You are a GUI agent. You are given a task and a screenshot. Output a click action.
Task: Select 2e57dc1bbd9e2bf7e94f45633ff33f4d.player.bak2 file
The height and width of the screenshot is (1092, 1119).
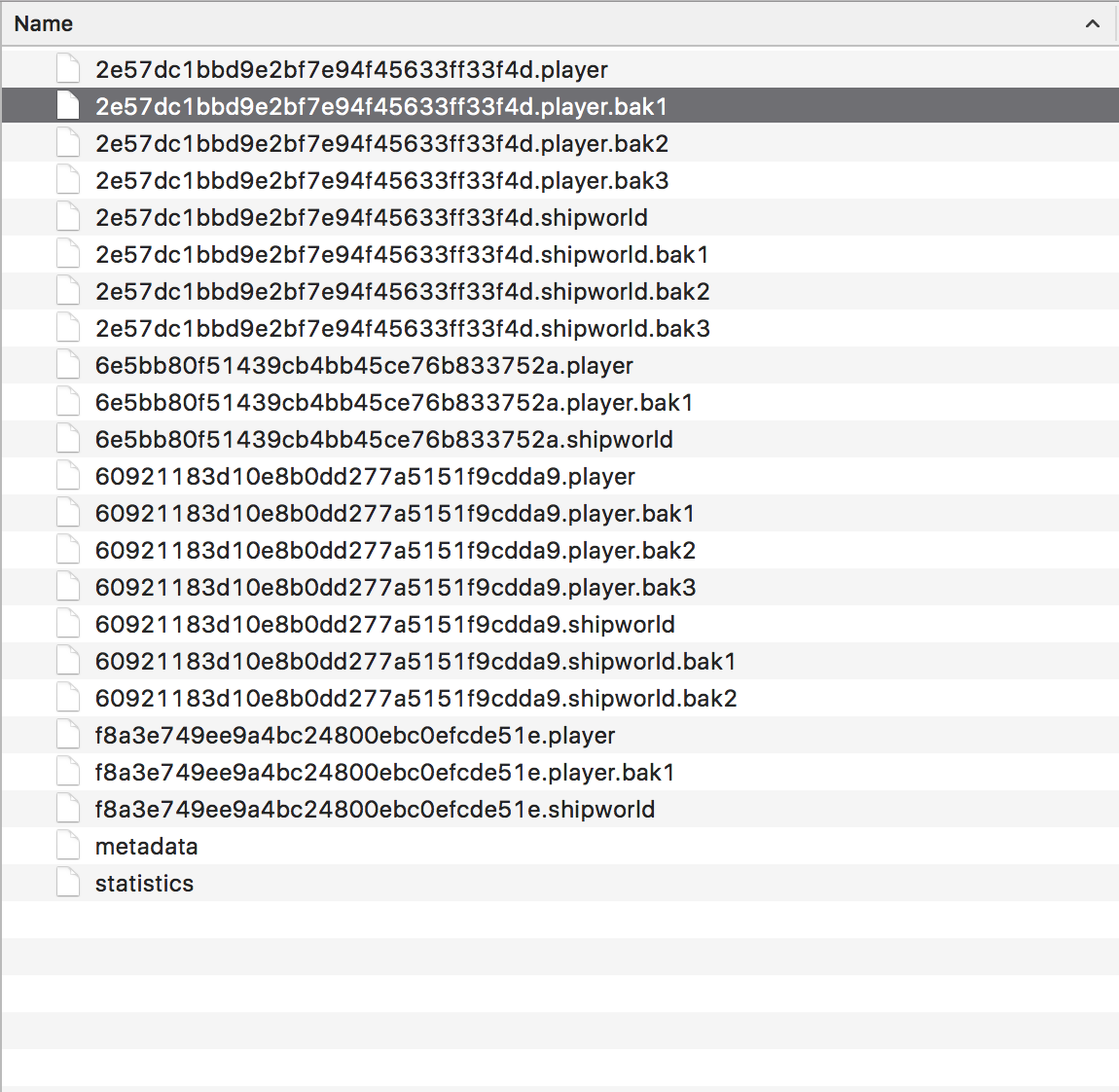coord(381,144)
